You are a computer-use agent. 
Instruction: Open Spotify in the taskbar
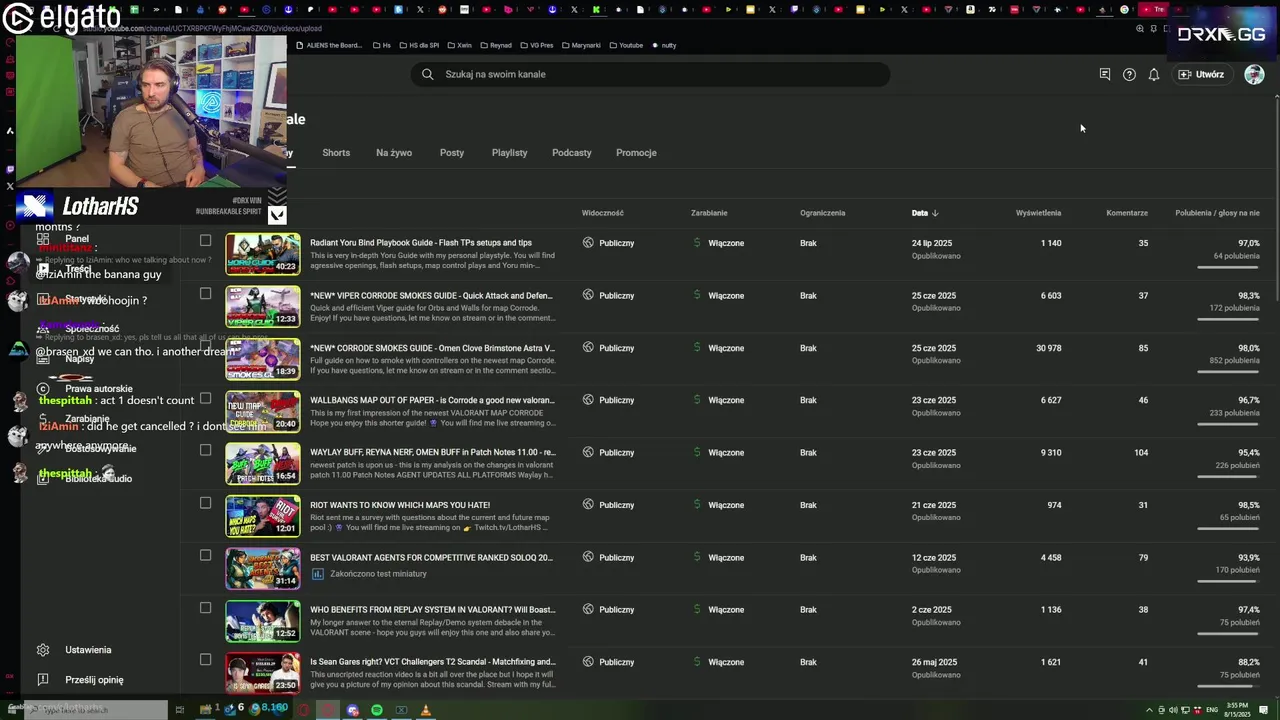(x=377, y=710)
